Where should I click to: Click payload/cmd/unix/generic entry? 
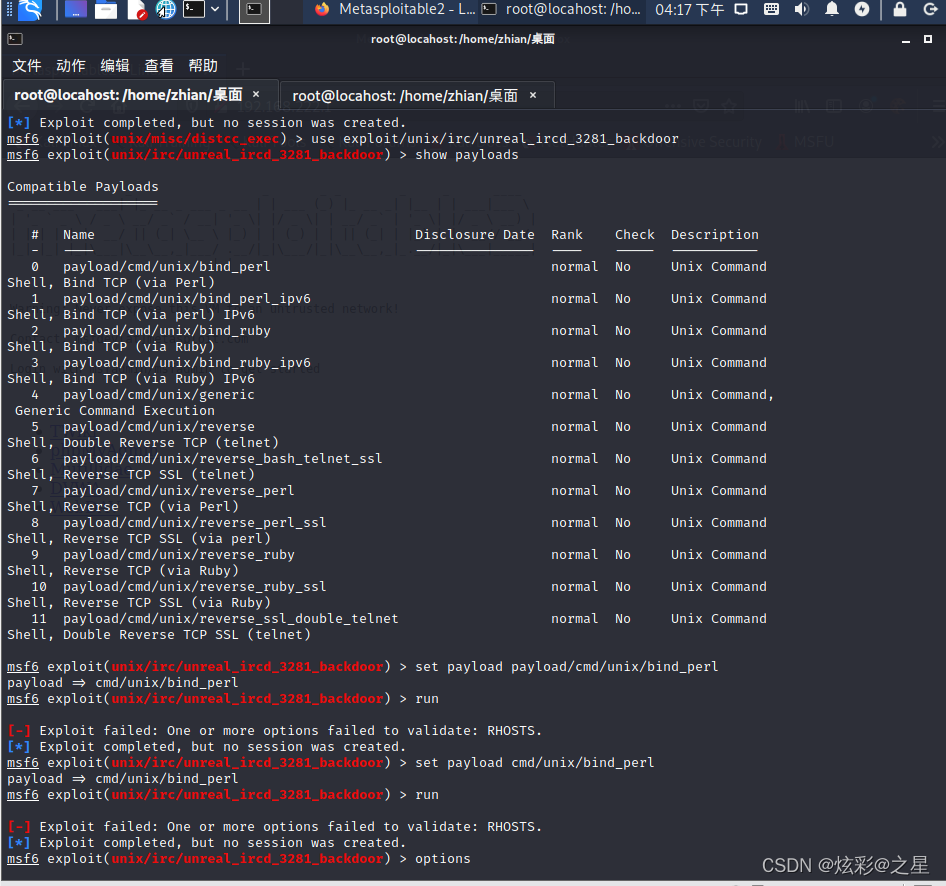(x=159, y=394)
